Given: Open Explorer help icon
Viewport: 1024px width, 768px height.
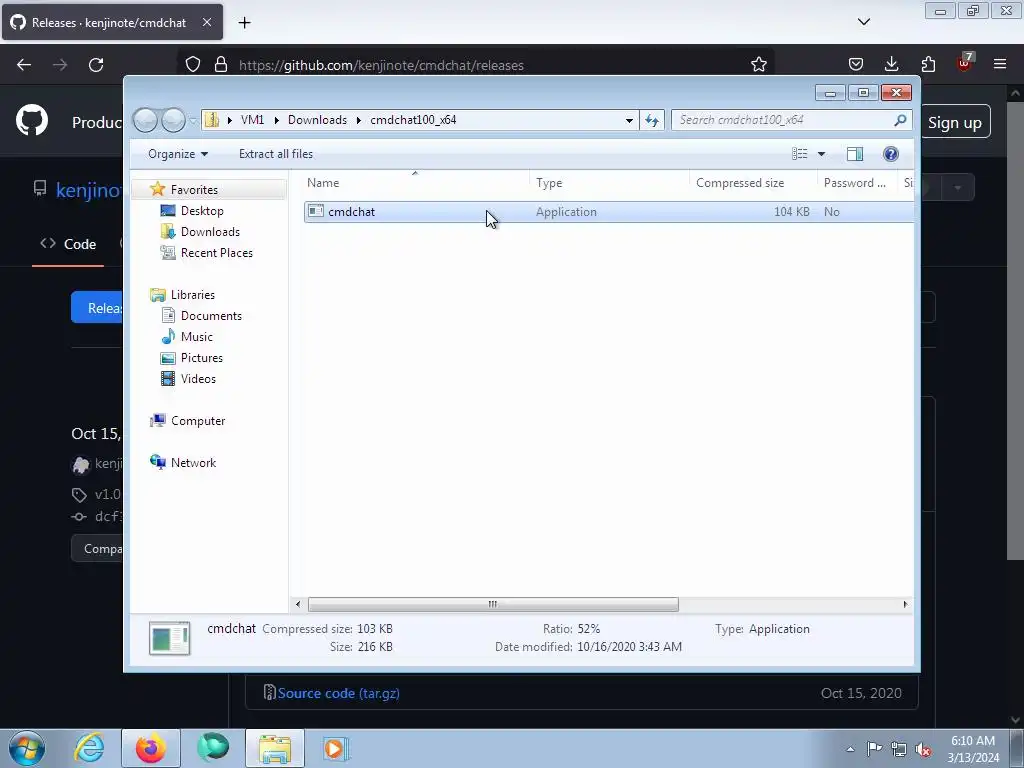Looking at the screenshot, I should (891, 154).
